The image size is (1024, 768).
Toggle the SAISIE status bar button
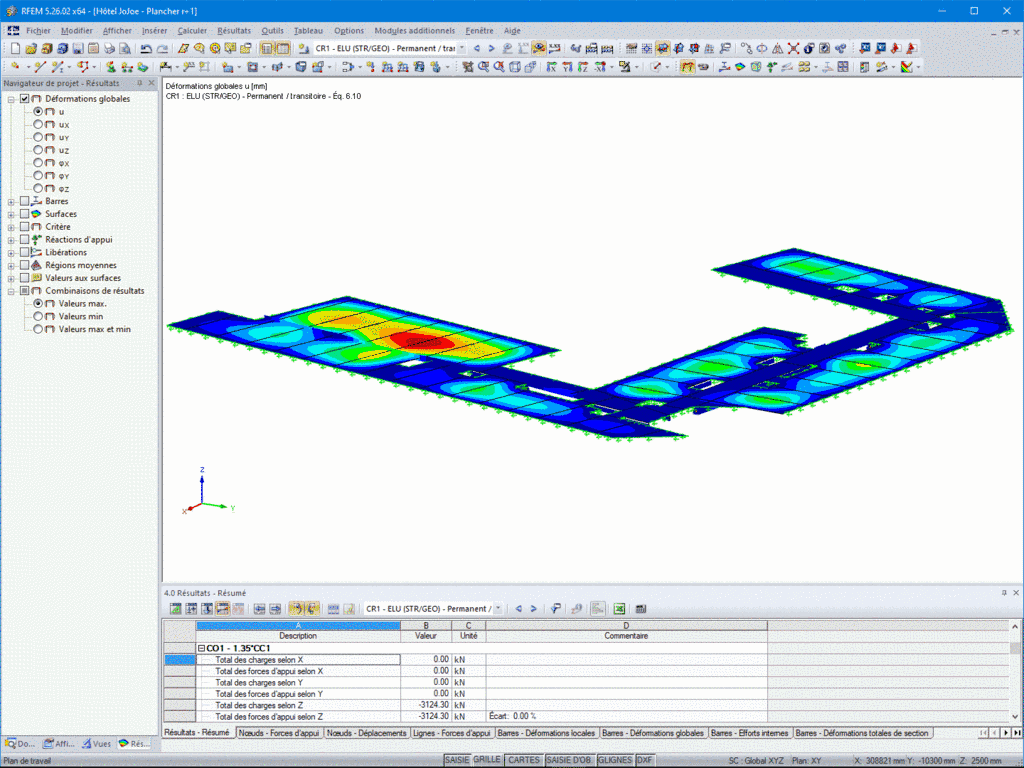(x=457, y=760)
